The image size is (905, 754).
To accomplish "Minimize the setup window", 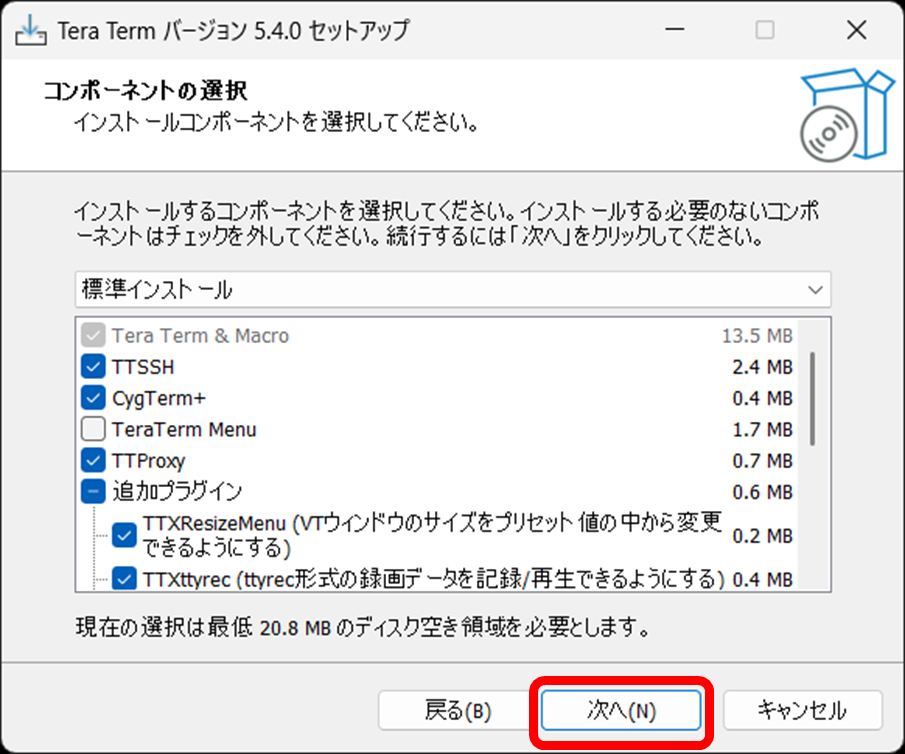I will click(x=674, y=30).
